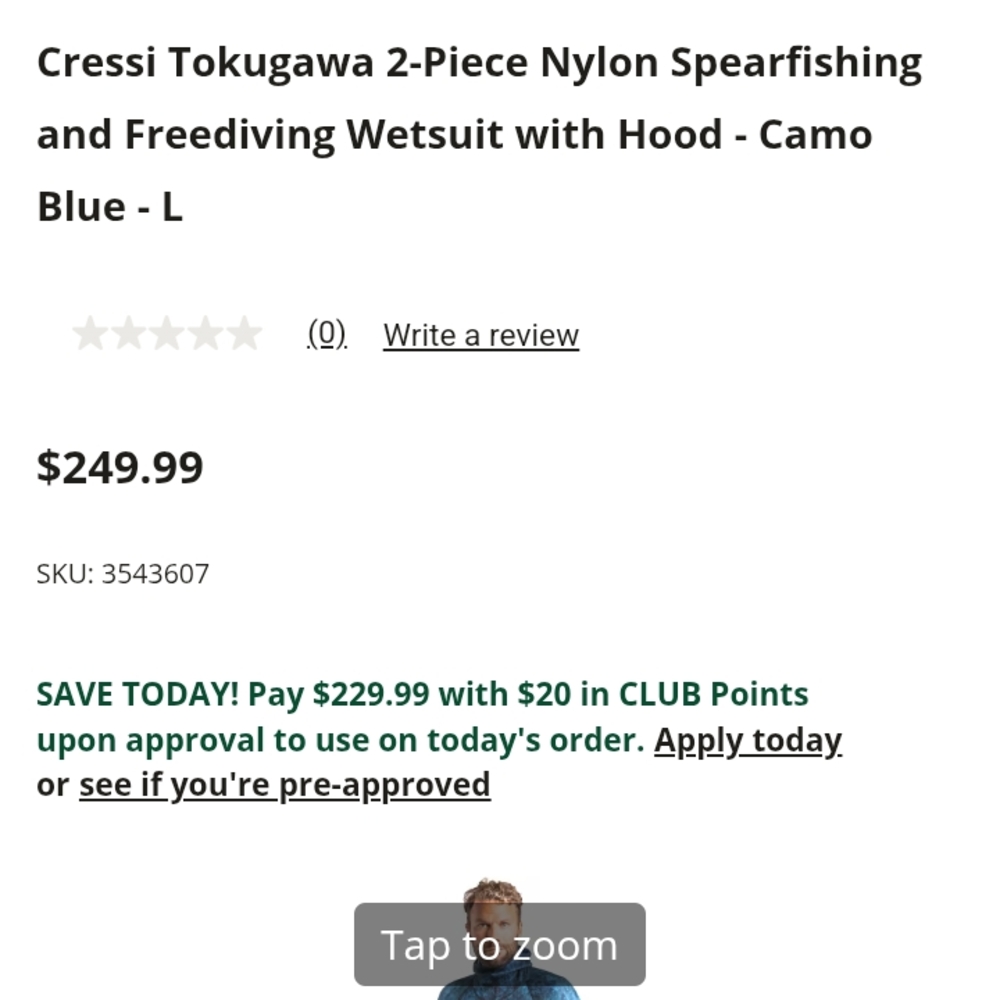The image size is (1000, 1000).
Task: Open "Write a review"
Action: [480, 334]
